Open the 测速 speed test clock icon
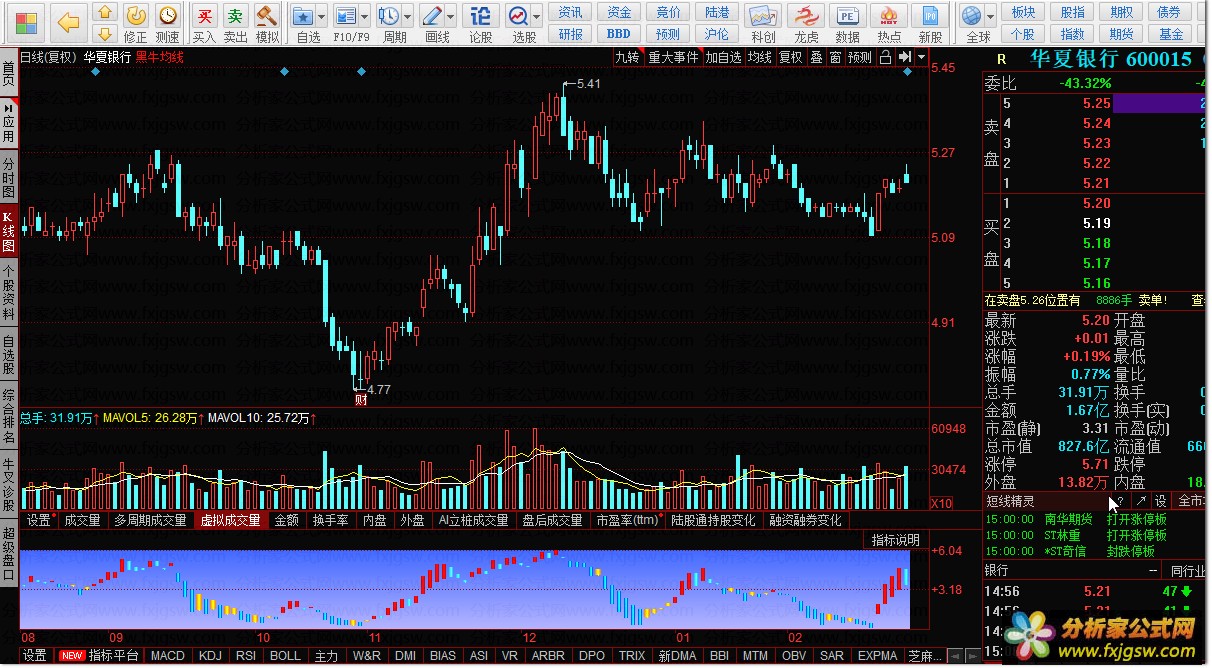 click(x=168, y=16)
